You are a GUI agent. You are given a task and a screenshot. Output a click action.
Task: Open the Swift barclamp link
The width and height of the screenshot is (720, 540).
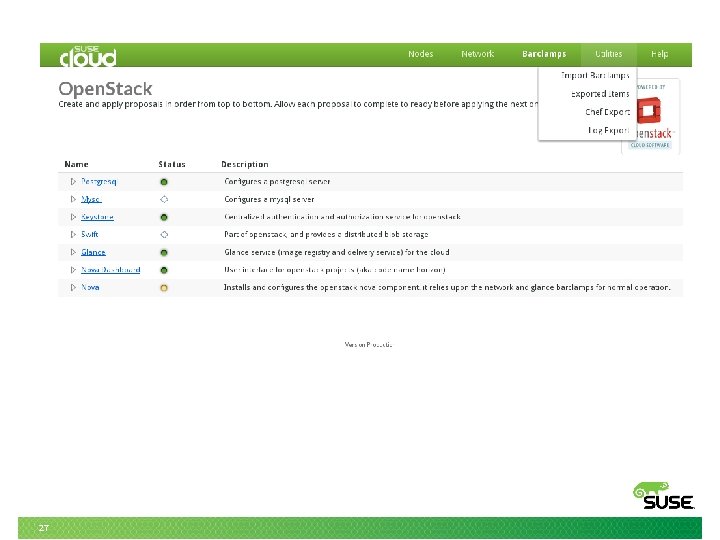click(90, 234)
